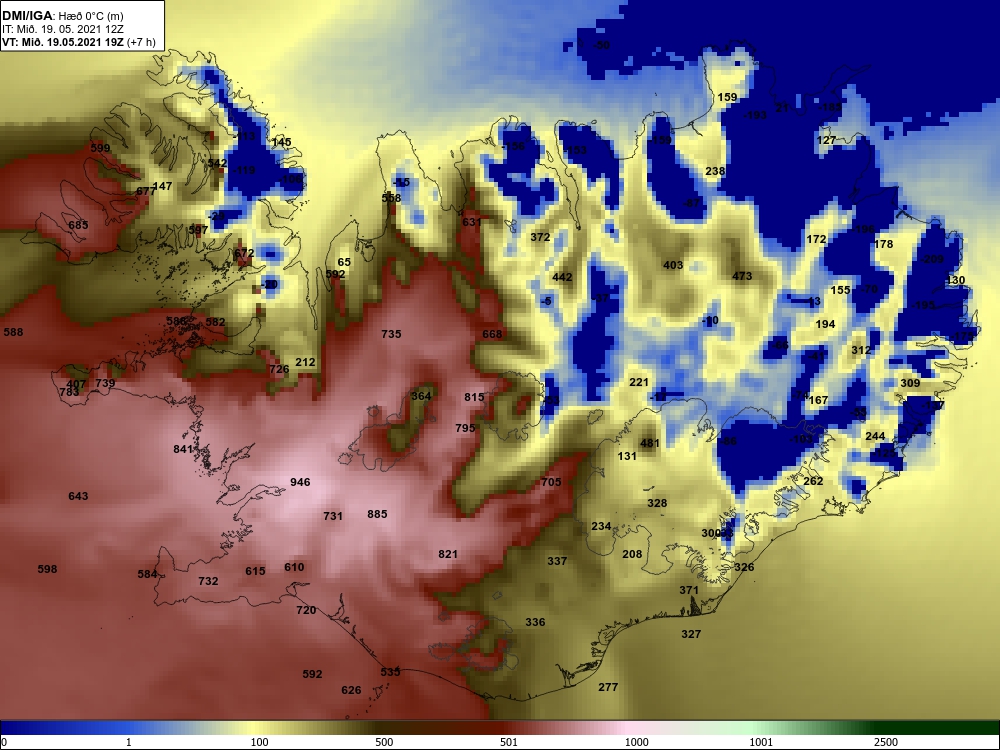Pick the 821 value label
Screen dimensions: 1000x750
click(x=448, y=554)
